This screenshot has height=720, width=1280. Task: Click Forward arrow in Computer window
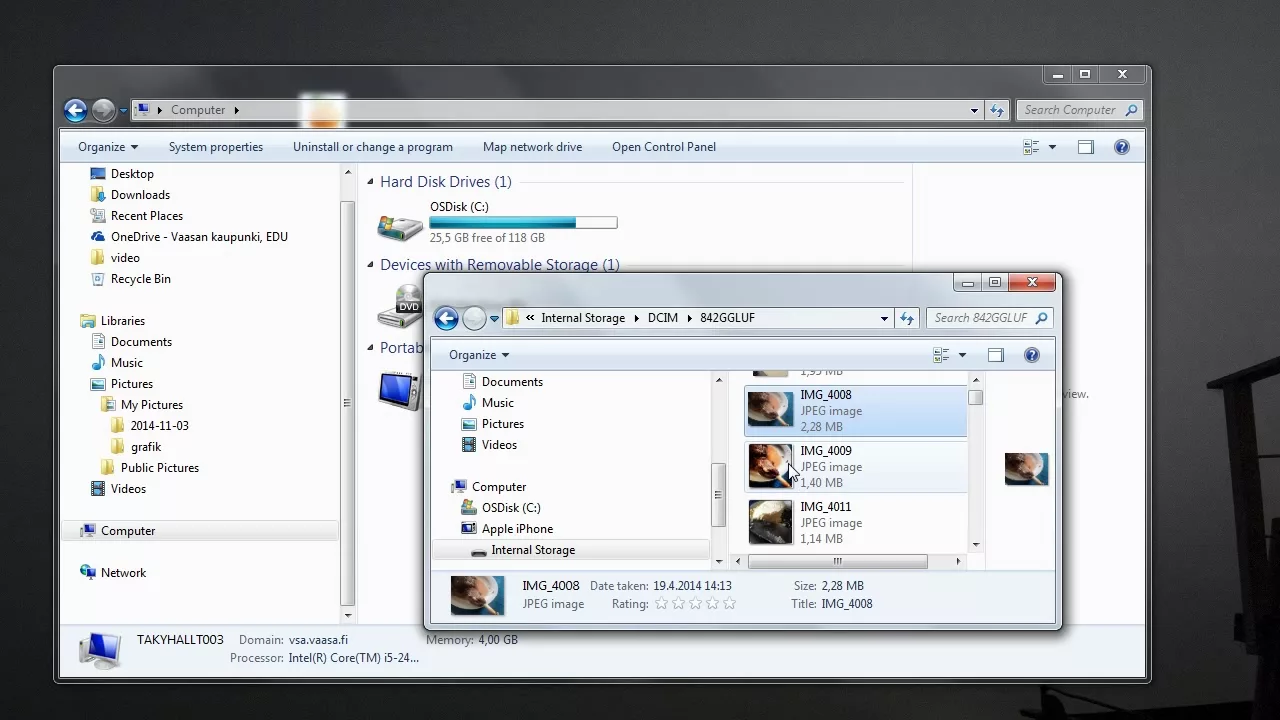click(103, 110)
